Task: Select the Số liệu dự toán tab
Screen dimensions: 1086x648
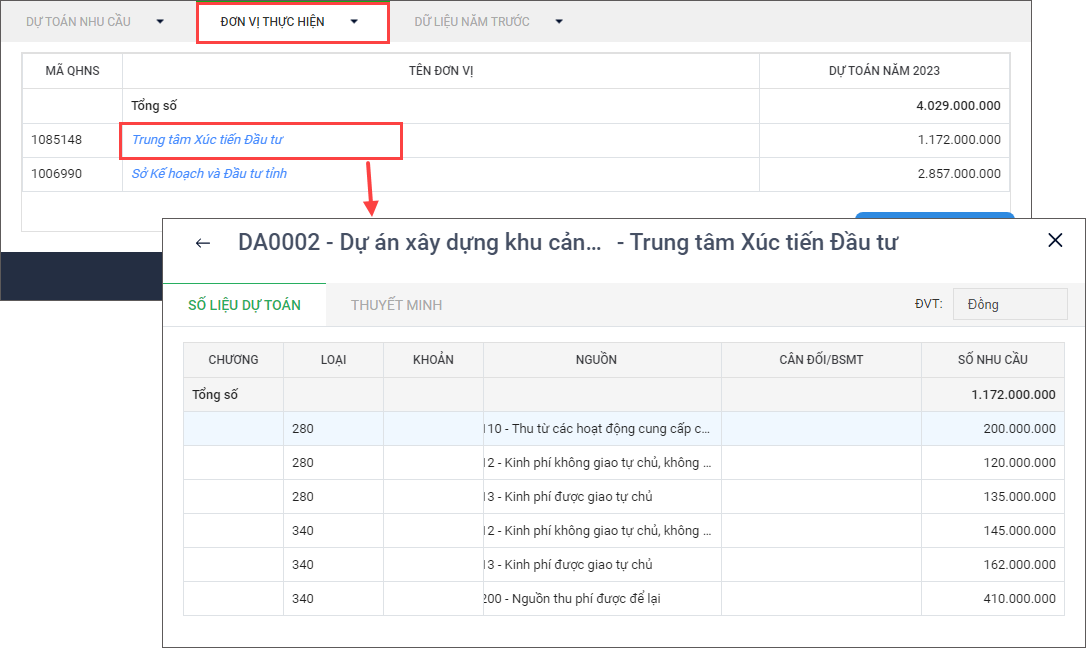Action: pos(244,305)
